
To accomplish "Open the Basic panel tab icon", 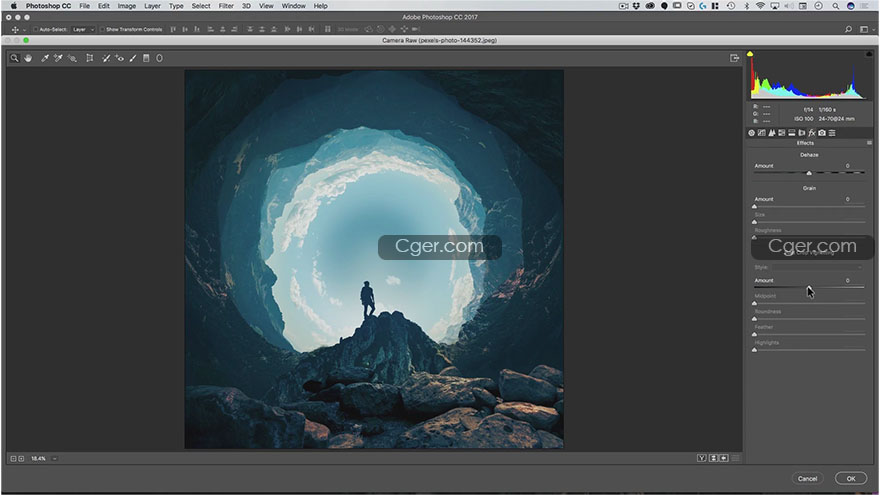I will (x=751, y=133).
